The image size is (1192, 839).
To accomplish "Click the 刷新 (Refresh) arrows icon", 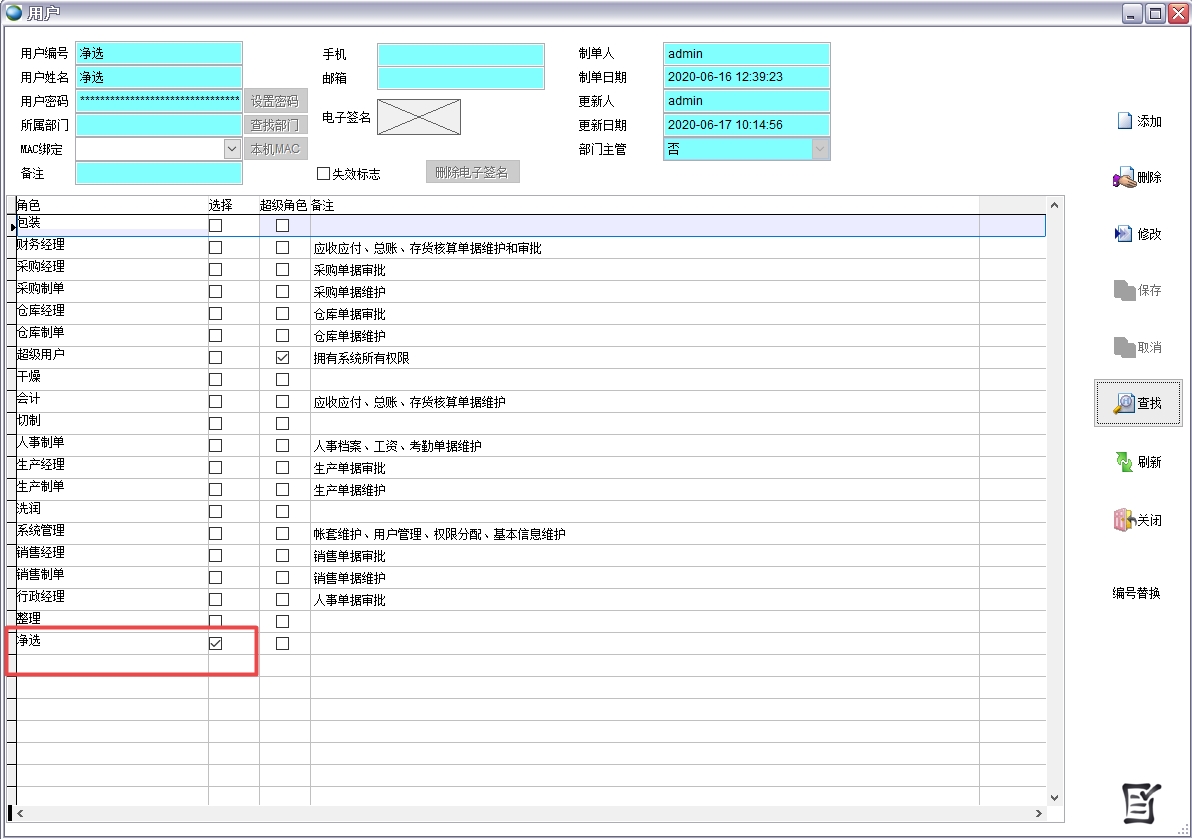I will [x=1124, y=462].
